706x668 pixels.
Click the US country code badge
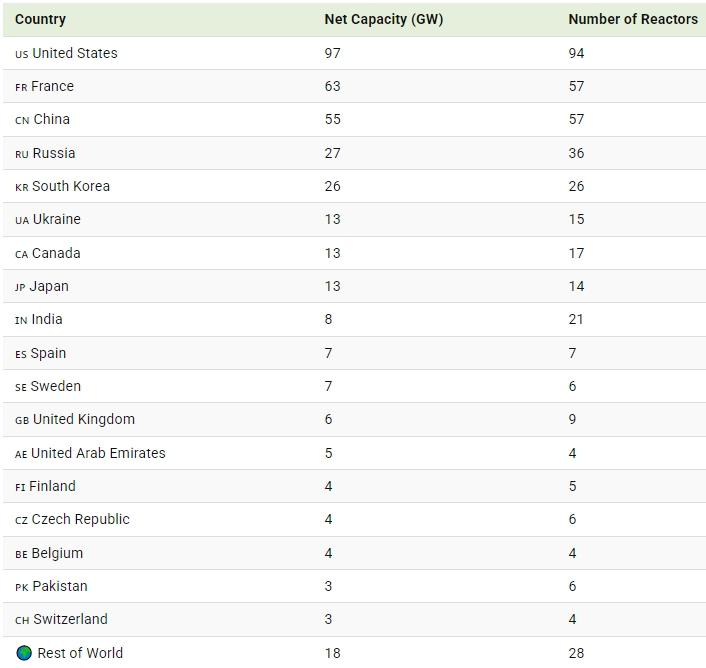pos(22,54)
